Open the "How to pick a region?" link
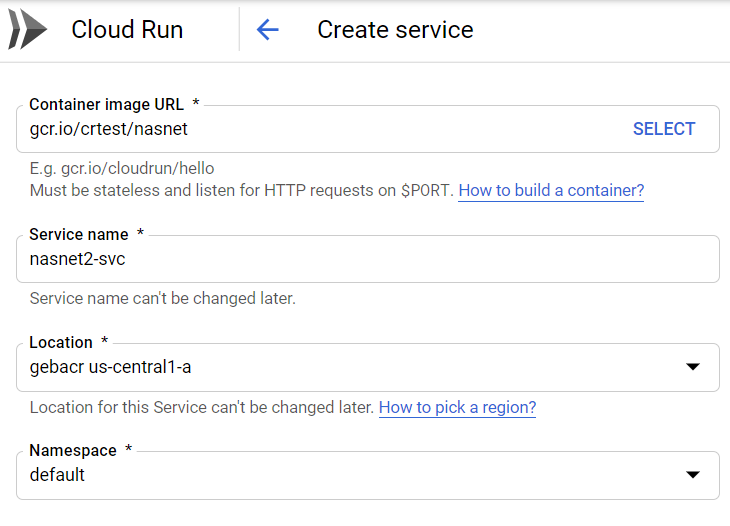Screen dimensions: 730x526 (x=457, y=407)
